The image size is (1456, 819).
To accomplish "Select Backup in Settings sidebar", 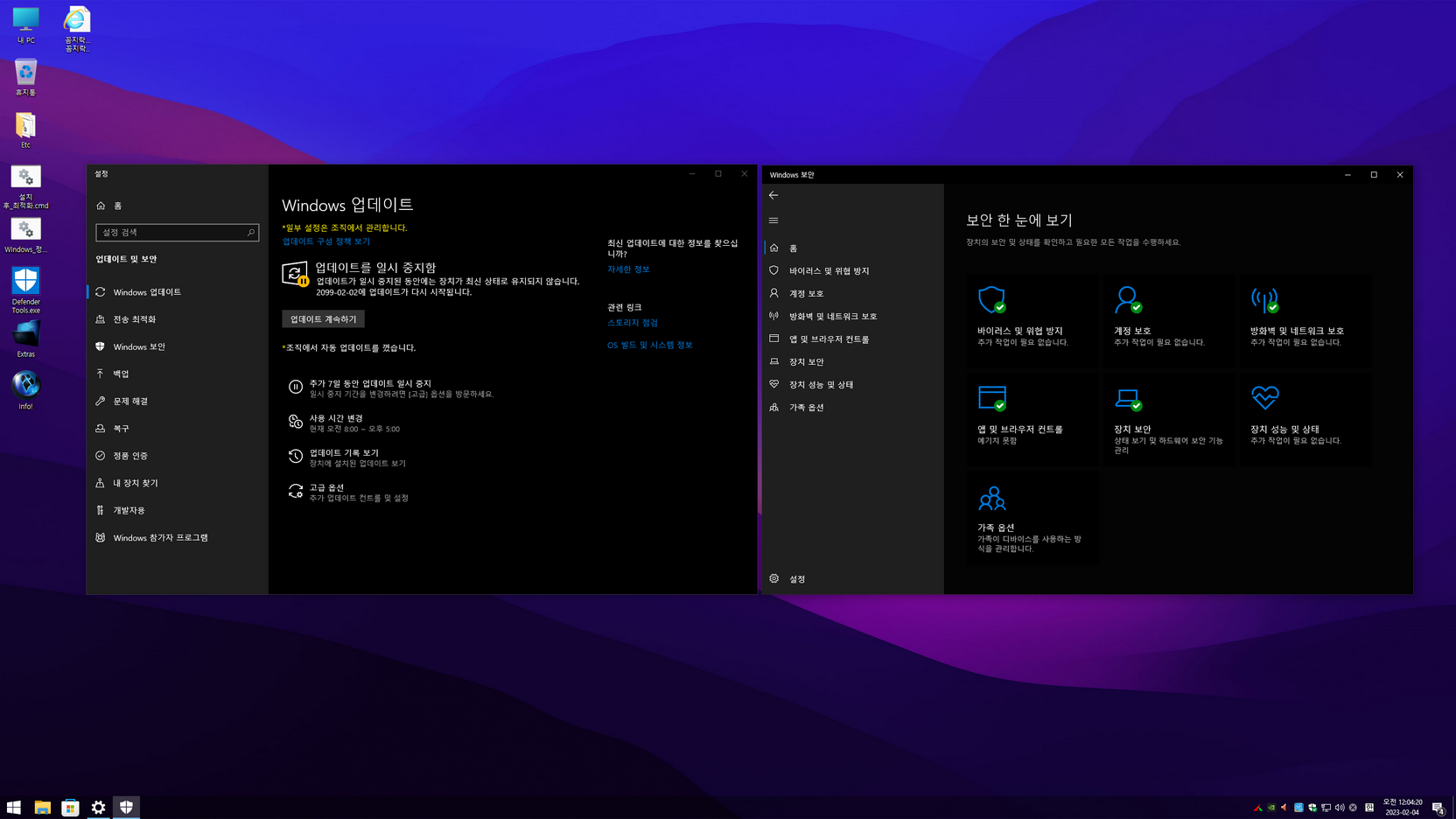I will point(176,374).
